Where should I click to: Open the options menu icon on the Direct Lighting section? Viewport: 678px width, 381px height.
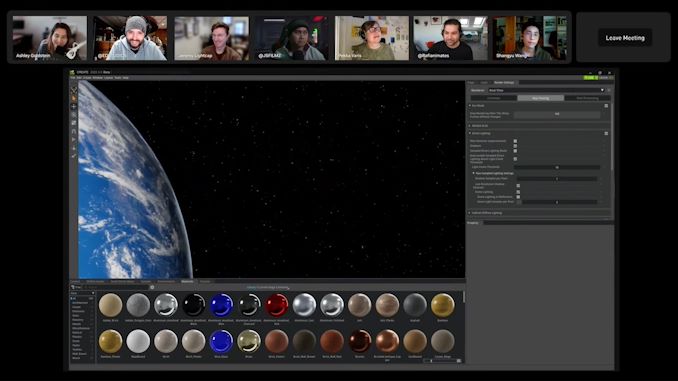pos(606,134)
